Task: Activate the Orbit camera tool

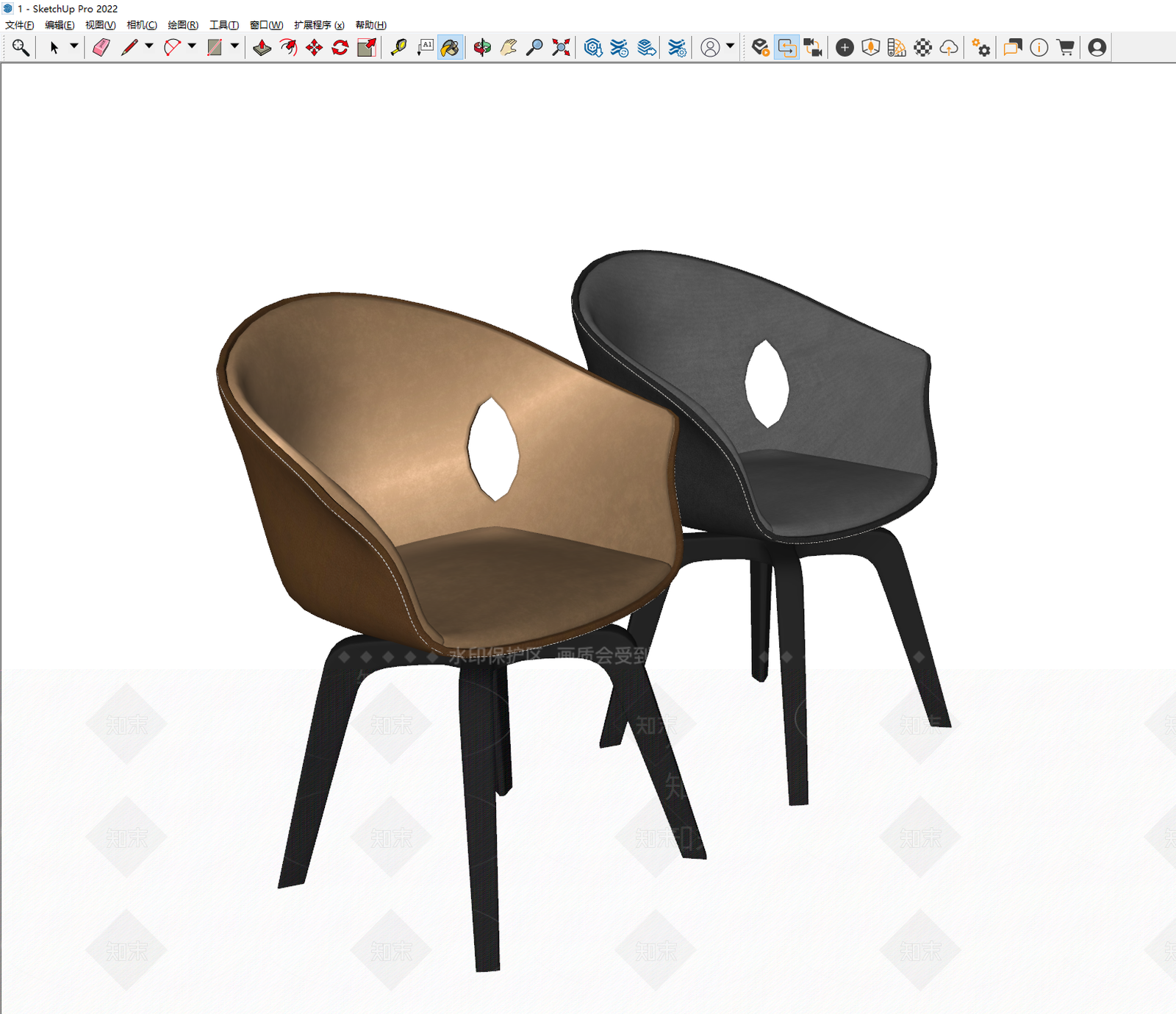Action: click(x=482, y=48)
